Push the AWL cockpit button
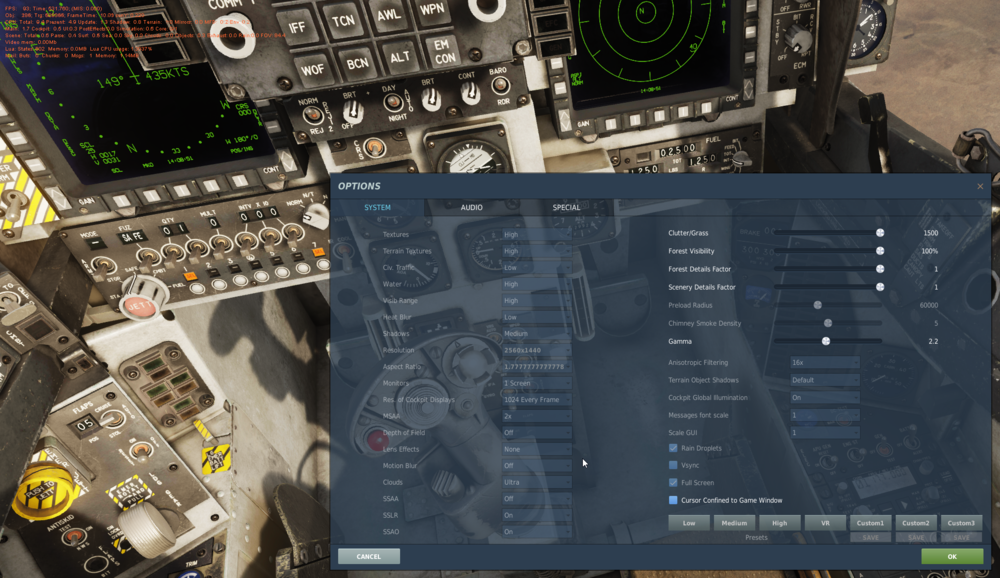This screenshot has width=1000, height=578. (389, 14)
